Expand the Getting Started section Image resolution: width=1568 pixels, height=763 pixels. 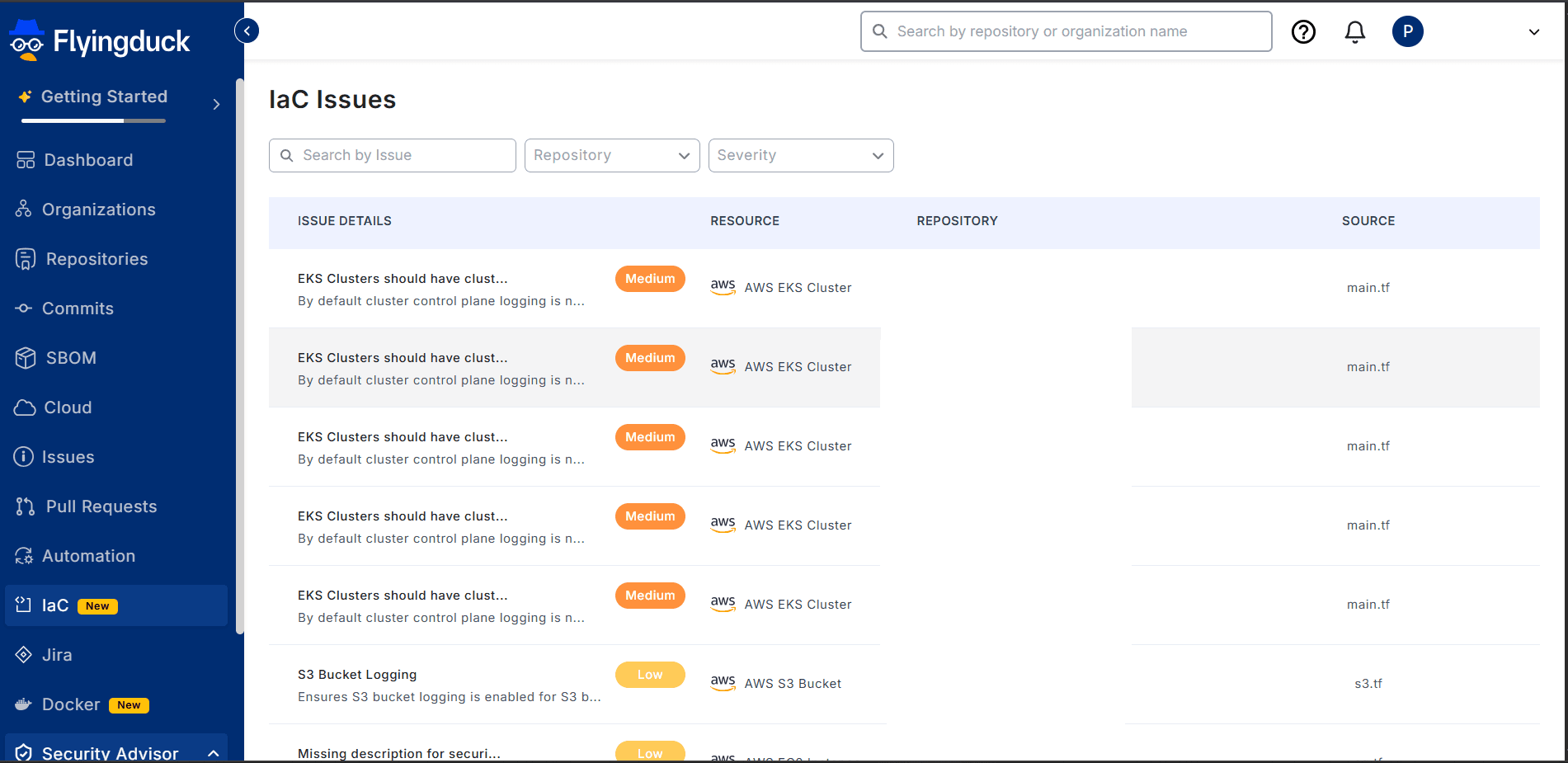pos(216,104)
